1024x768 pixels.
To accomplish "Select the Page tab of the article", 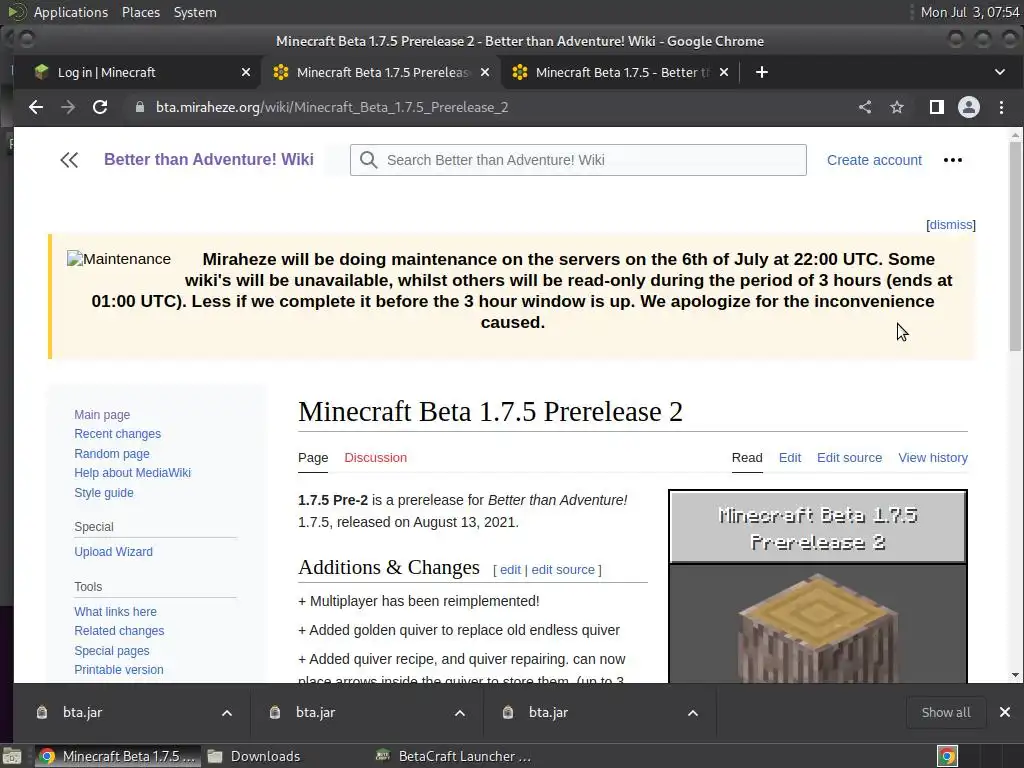I will [x=313, y=458].
